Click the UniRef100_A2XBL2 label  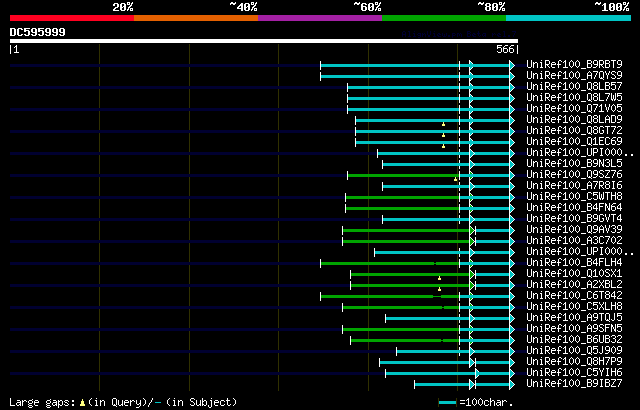(x=574, y=284)
